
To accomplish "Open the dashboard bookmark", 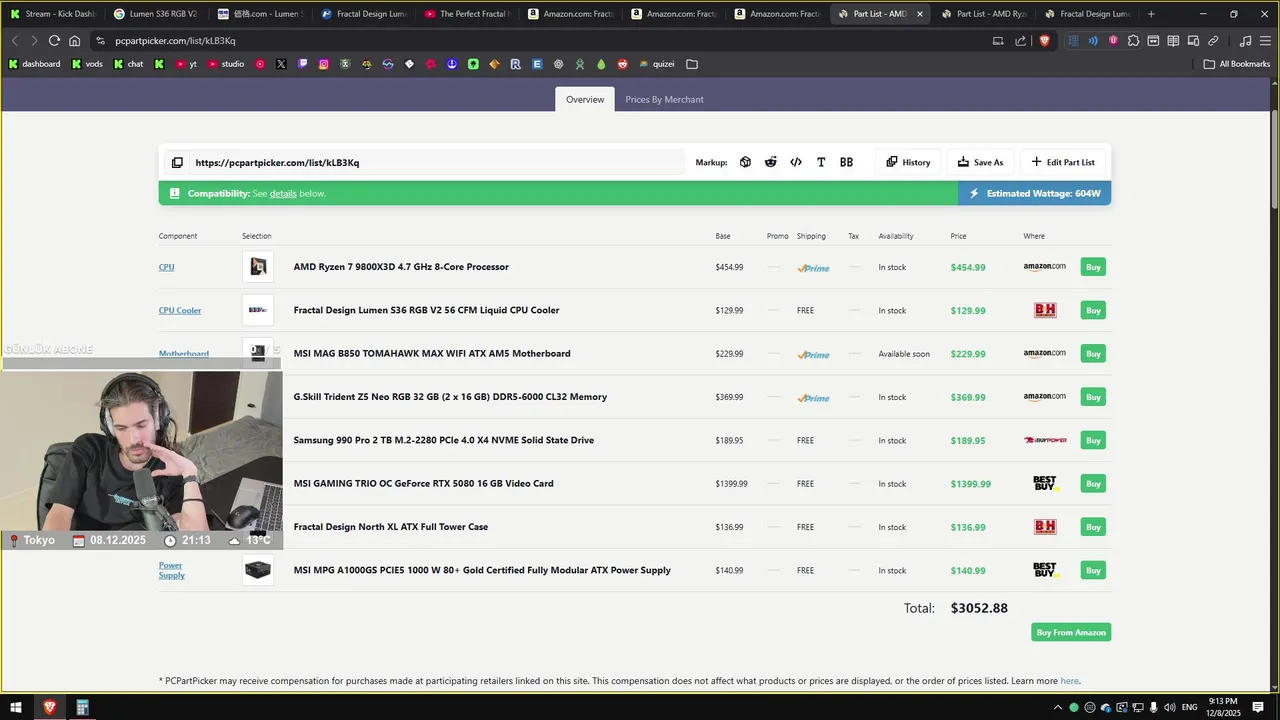I will [x=34, y=64].
